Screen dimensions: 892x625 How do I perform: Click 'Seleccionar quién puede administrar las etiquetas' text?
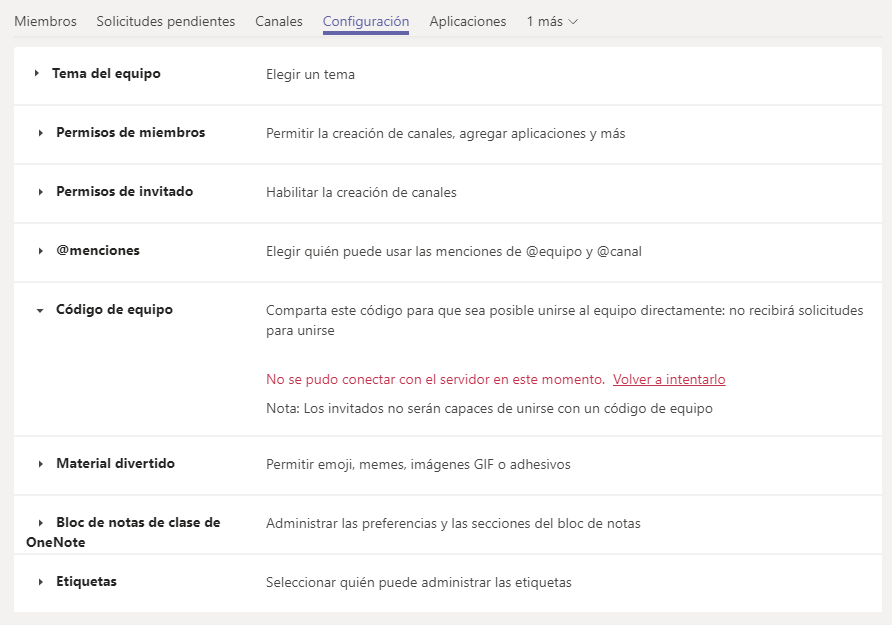[419, 583]
